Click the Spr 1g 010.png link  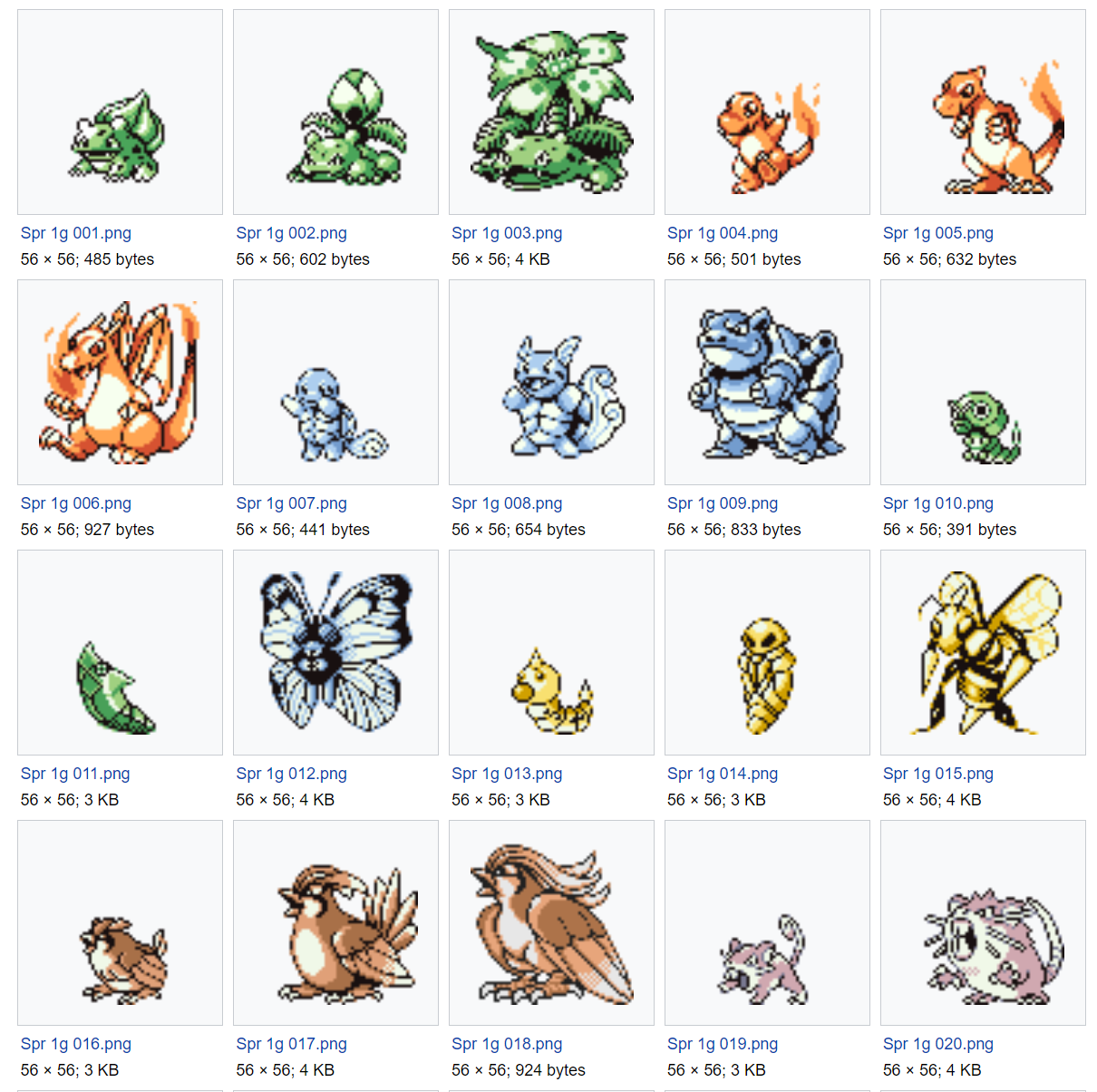pyautogui.click(x=938, y=503)
